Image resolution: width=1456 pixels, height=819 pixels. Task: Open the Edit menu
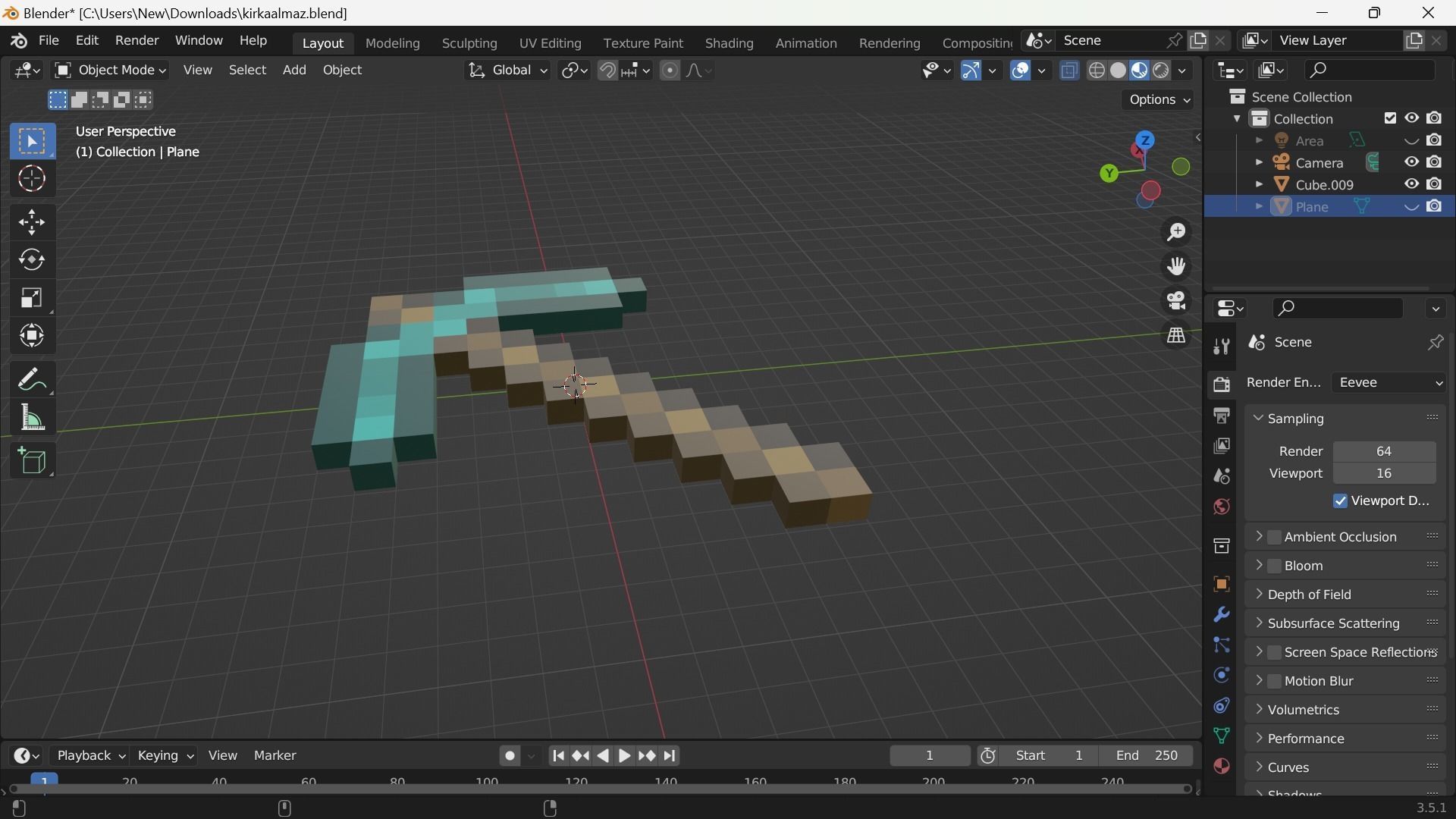pyautogui.click(x=86, y=40)
